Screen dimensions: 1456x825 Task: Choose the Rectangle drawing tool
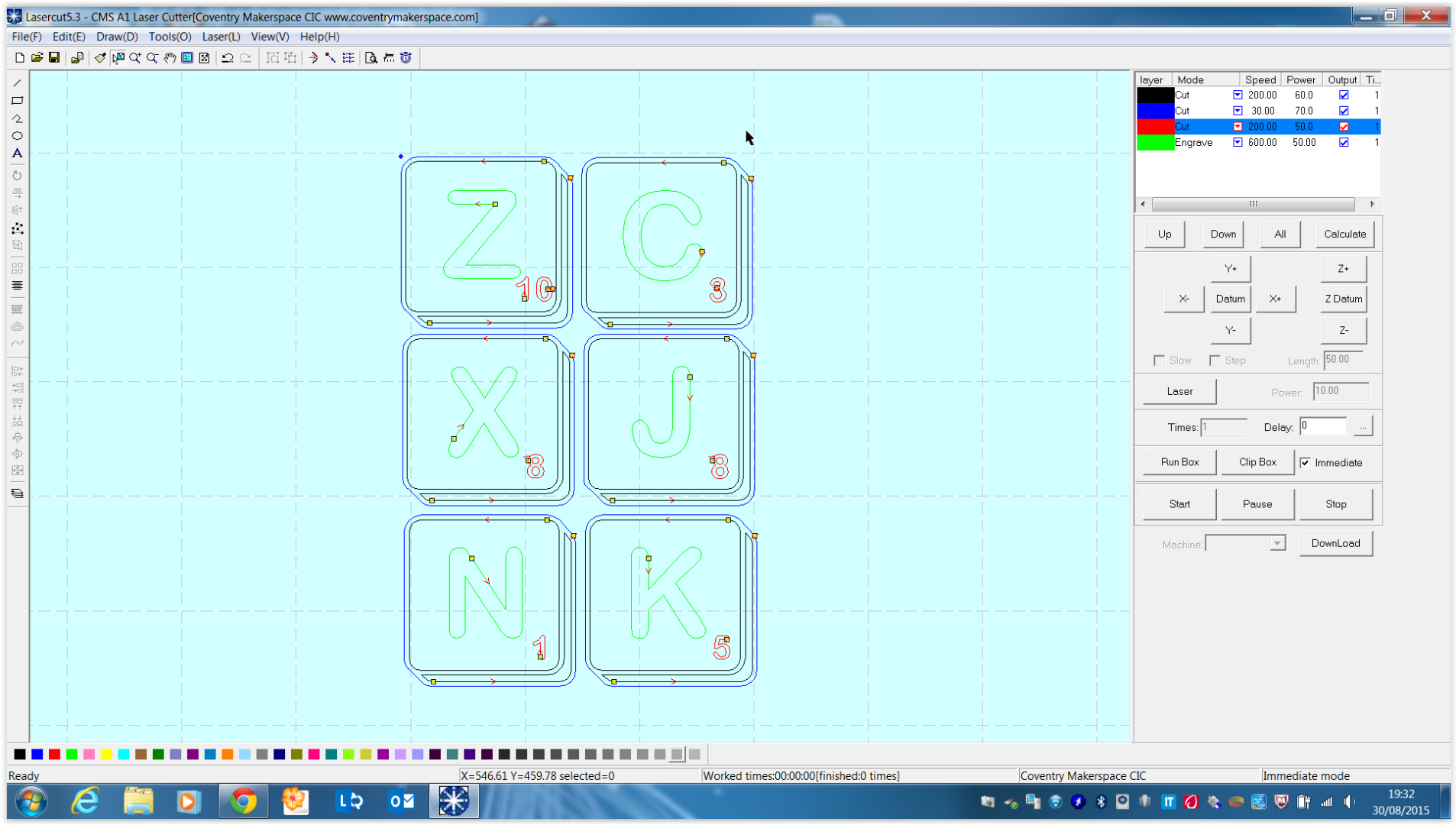(x=17, y=101)
